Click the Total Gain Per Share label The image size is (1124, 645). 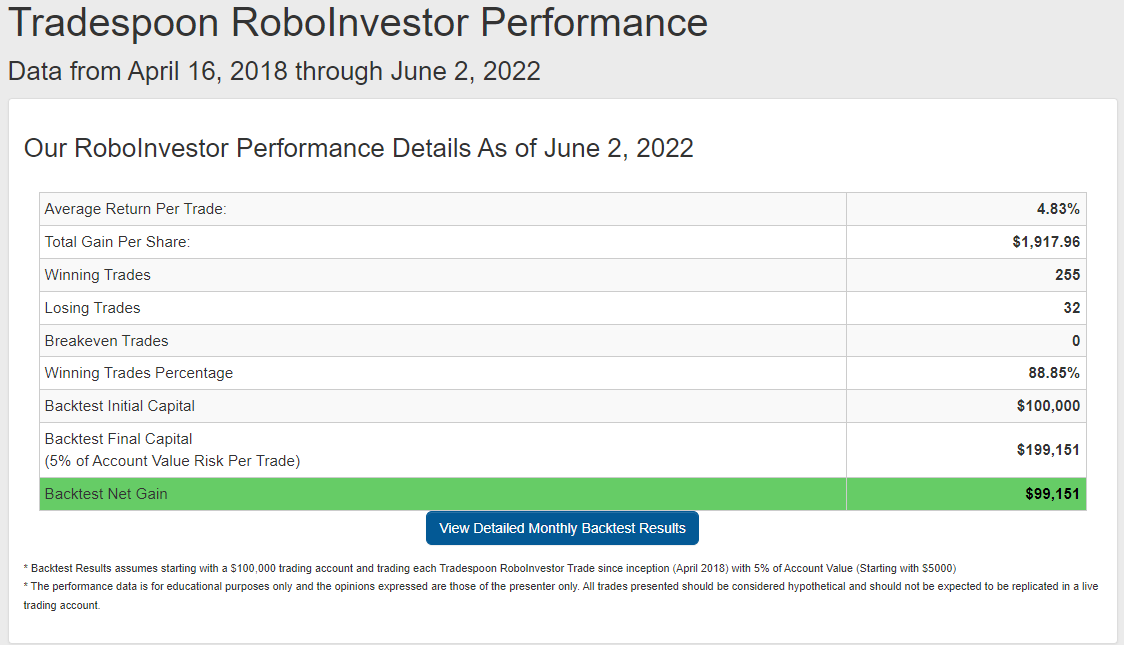click(117, 242)
